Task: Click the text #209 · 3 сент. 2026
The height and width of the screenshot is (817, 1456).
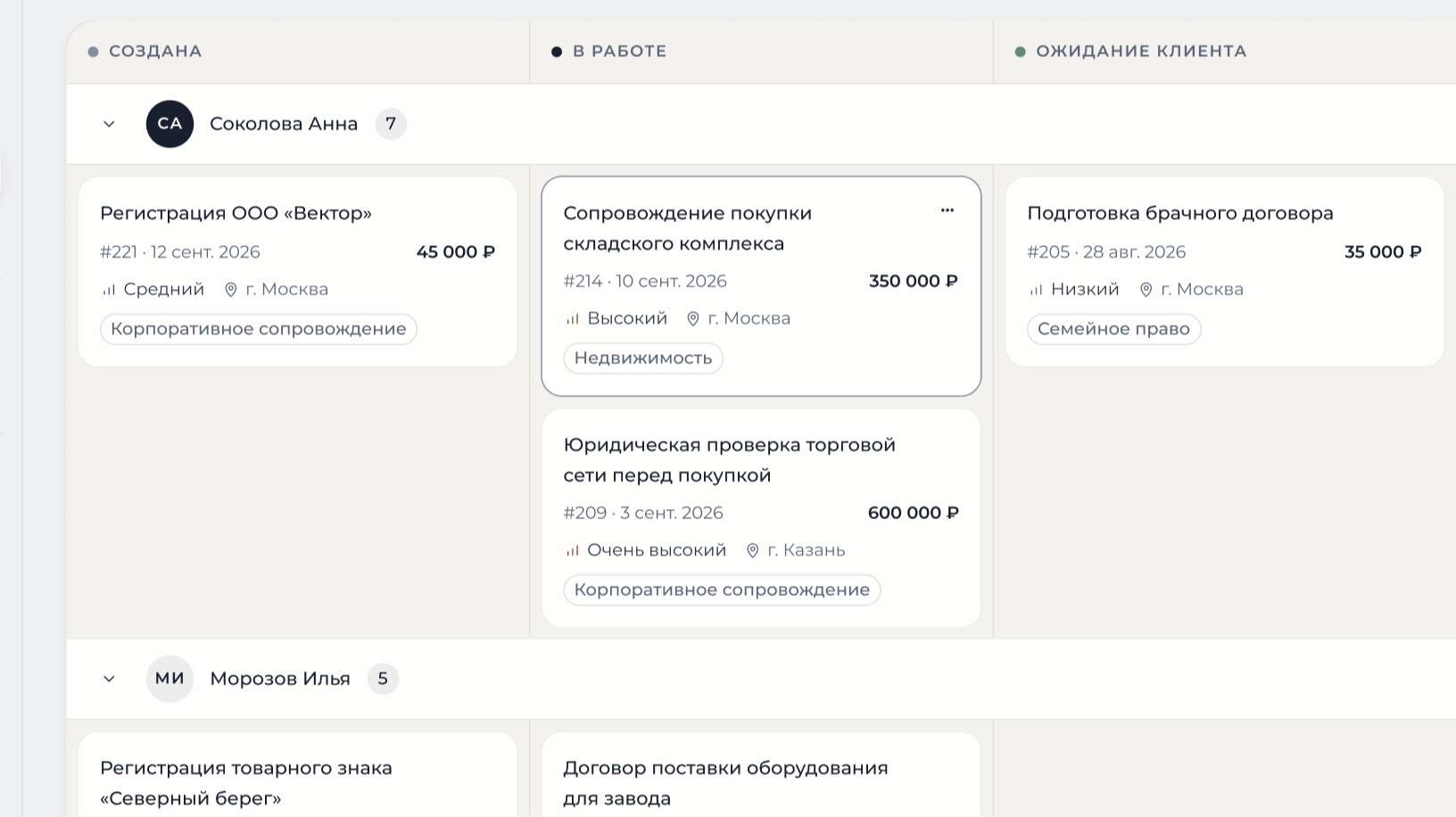Action: pyautogui.click(x=643, y=514)
